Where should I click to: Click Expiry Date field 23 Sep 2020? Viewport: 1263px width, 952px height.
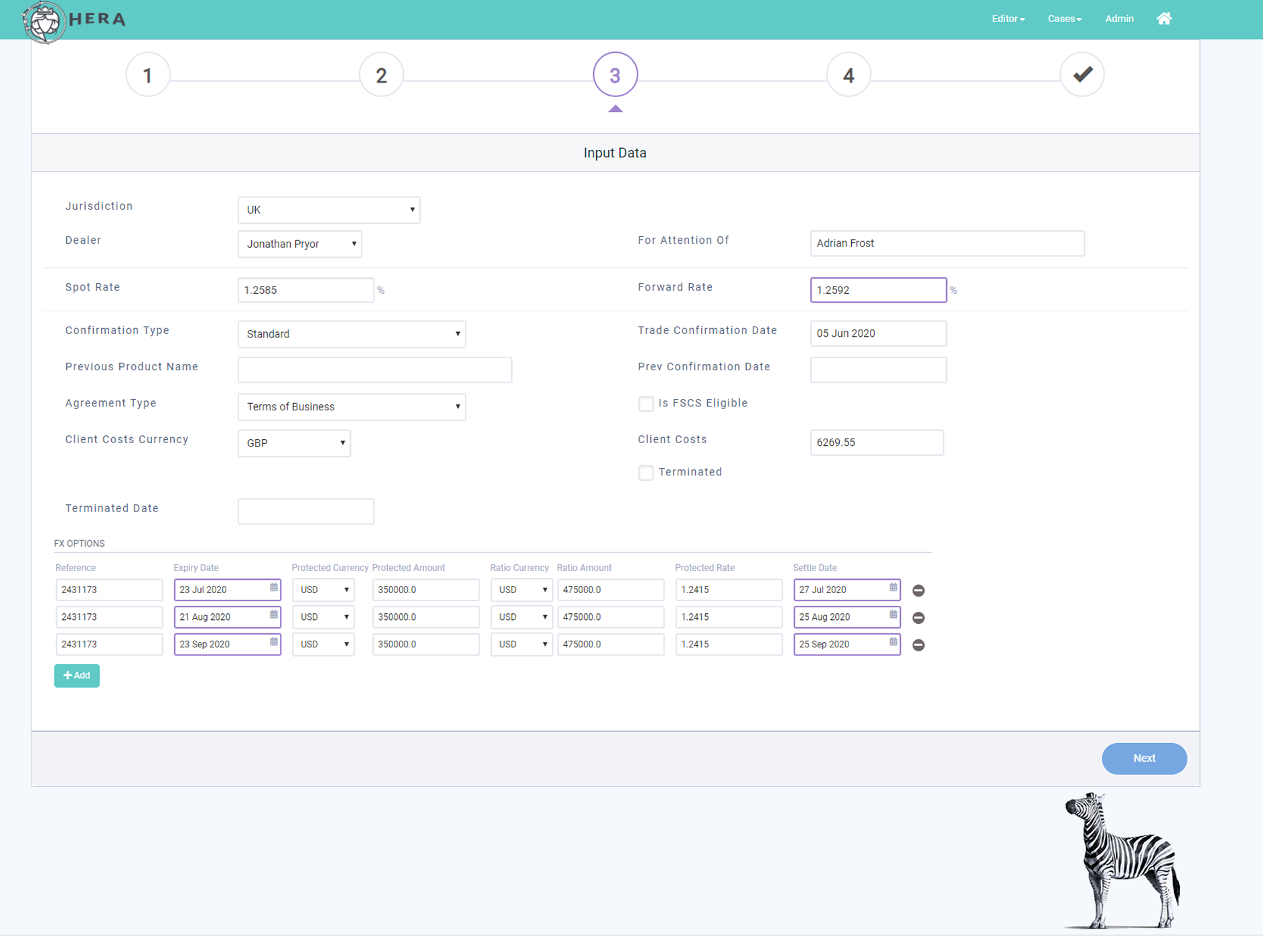(x=227, y=645)
